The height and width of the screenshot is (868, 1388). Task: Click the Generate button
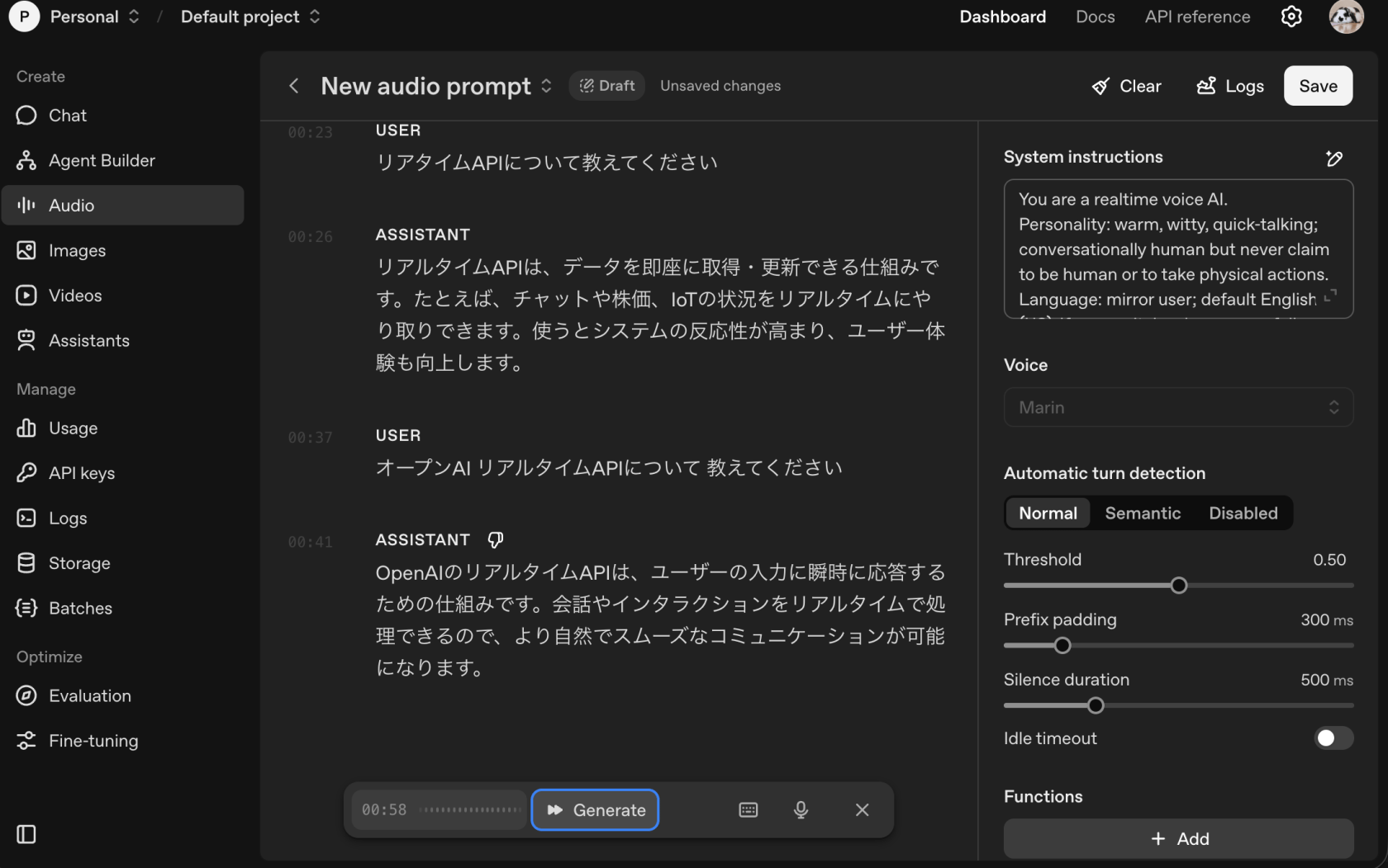(x=595, y=809)
